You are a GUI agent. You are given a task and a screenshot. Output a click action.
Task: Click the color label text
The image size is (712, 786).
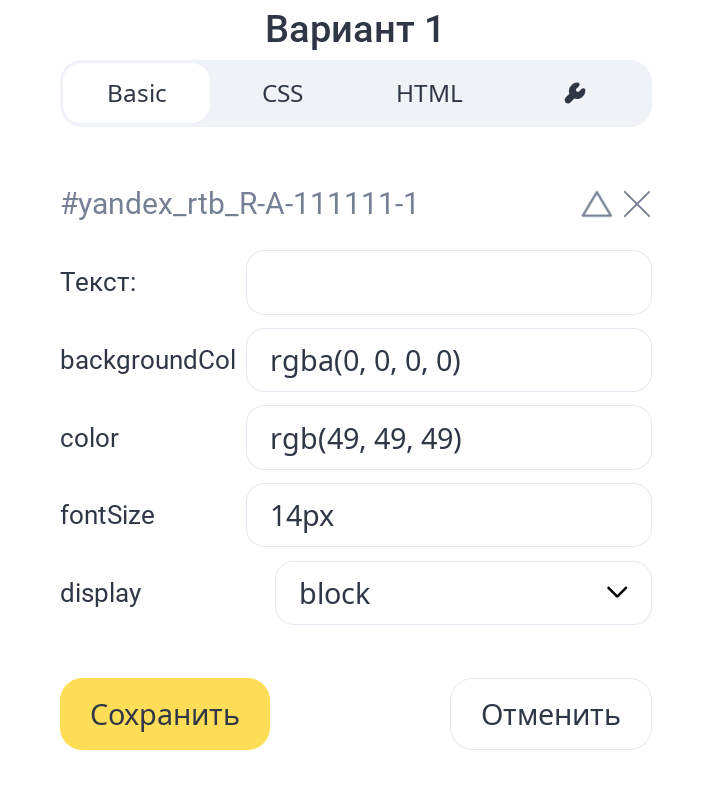coord(89,438)
